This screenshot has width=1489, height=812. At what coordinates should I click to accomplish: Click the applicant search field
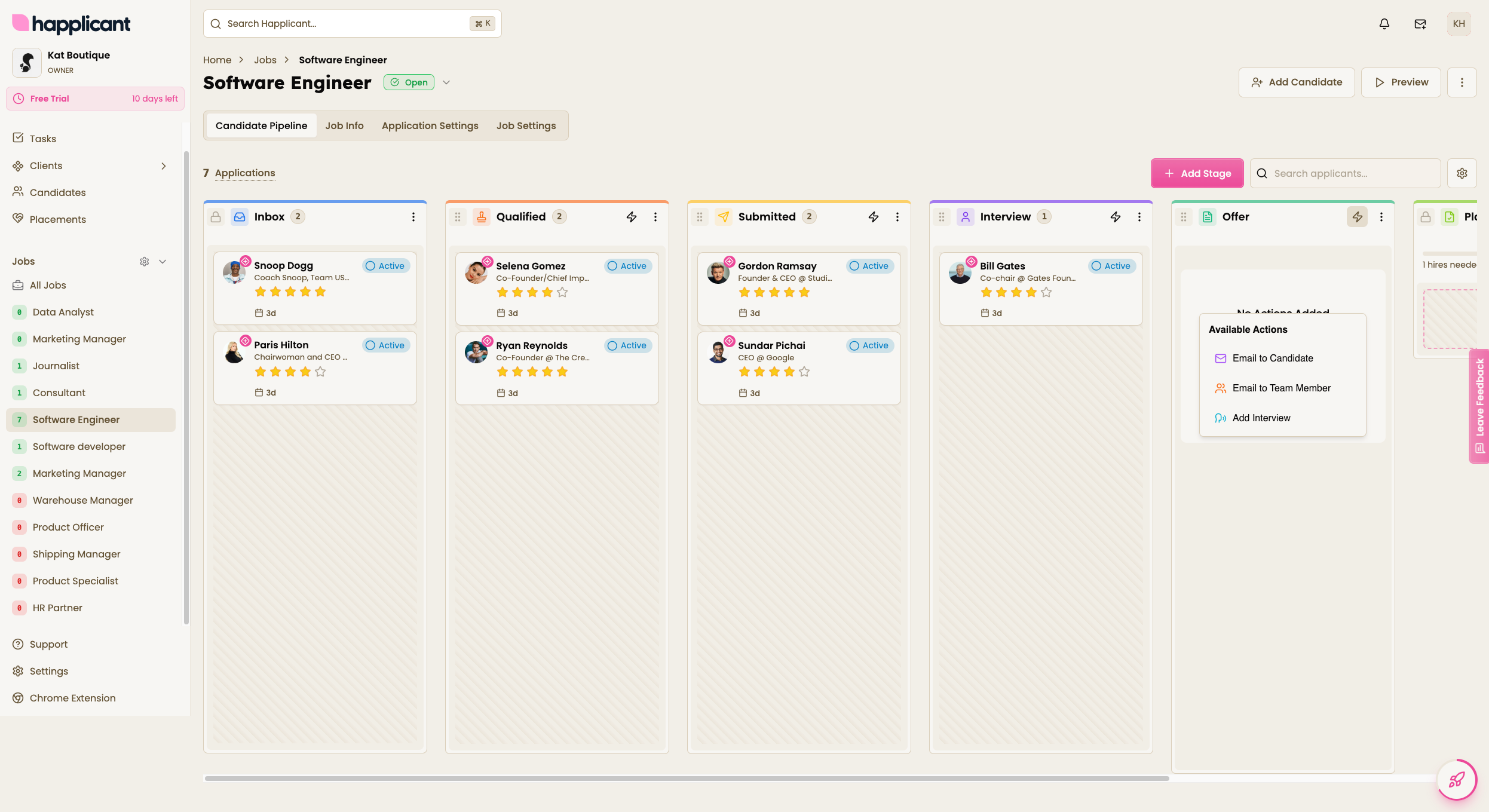[1344, 173]
